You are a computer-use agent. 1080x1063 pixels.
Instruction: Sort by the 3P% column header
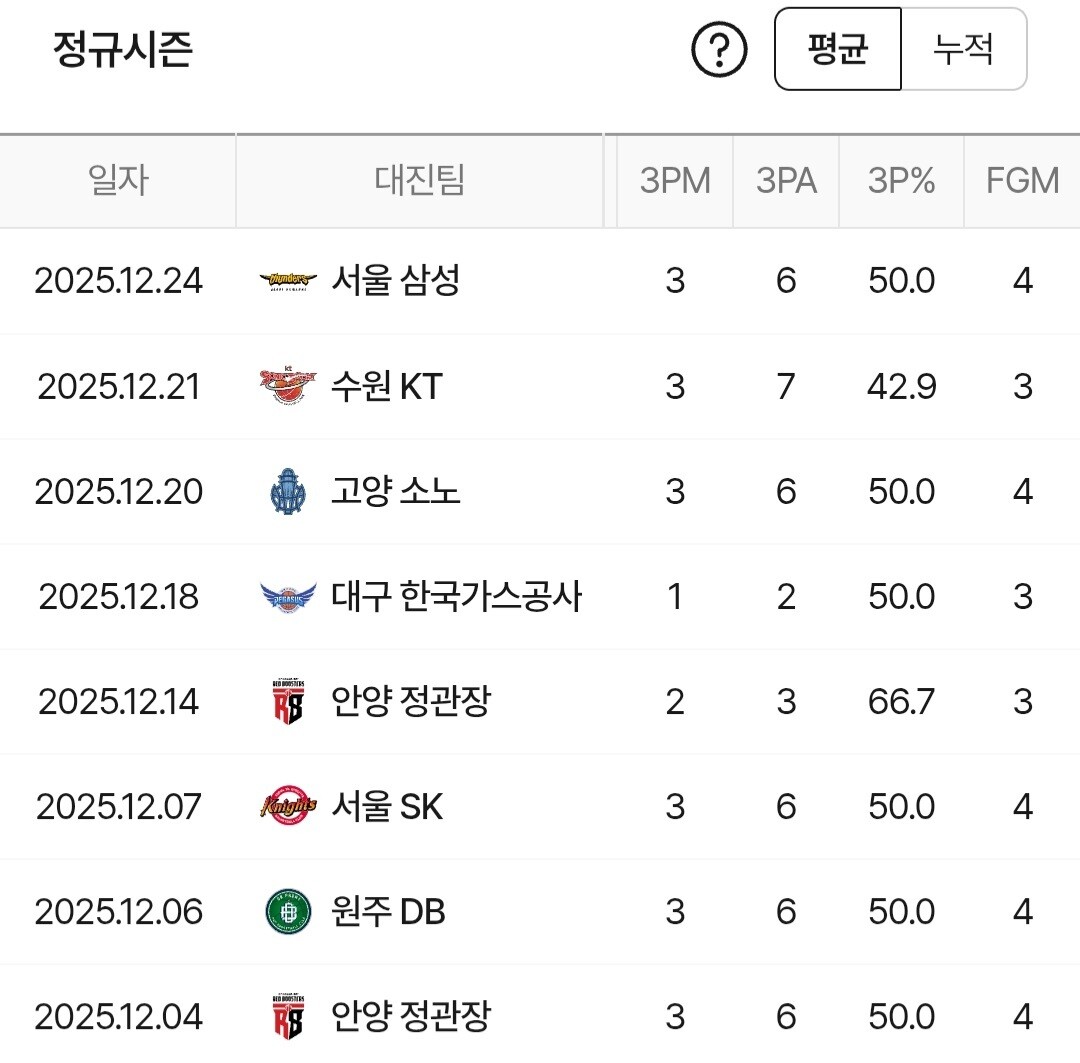click(x=901, y=181)
